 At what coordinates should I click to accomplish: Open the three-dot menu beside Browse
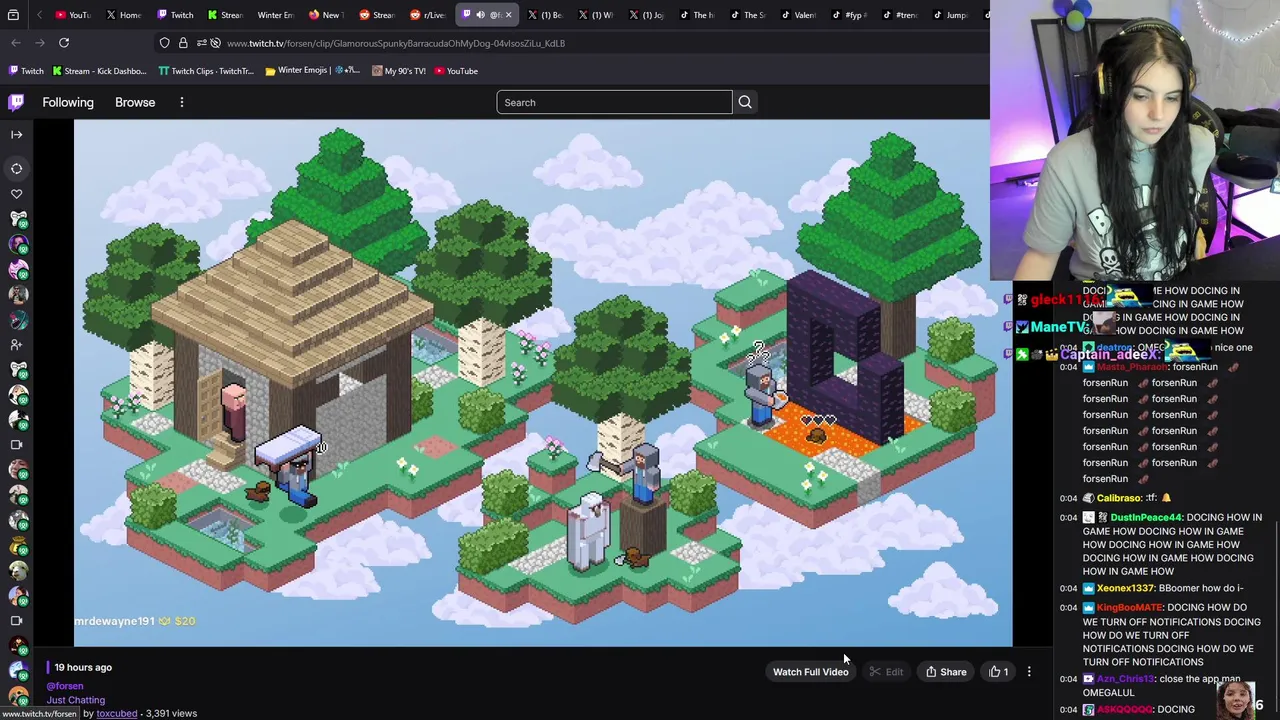coord(182,102)
